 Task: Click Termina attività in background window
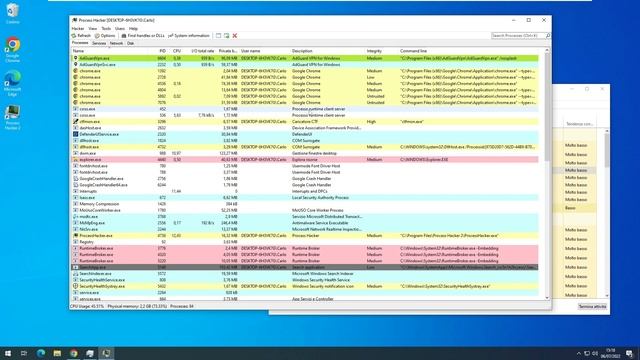[592, 307]
